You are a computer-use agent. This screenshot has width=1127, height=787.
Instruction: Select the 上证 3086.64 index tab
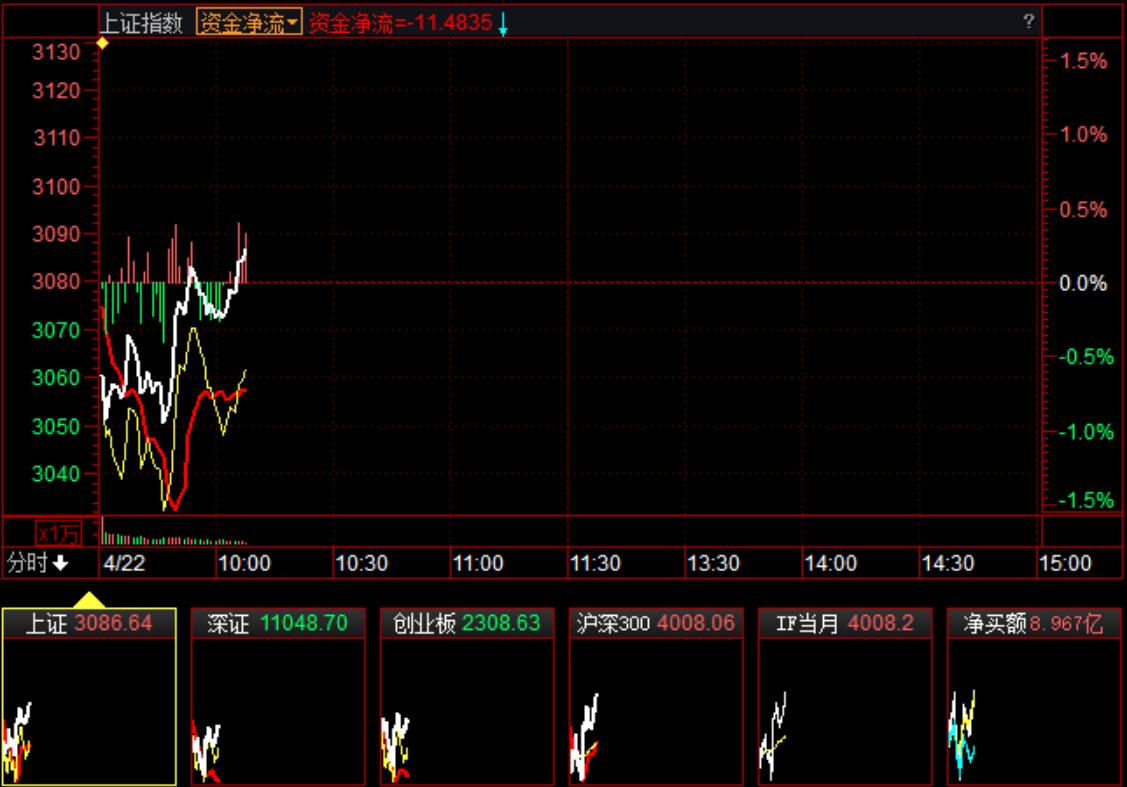89,624
